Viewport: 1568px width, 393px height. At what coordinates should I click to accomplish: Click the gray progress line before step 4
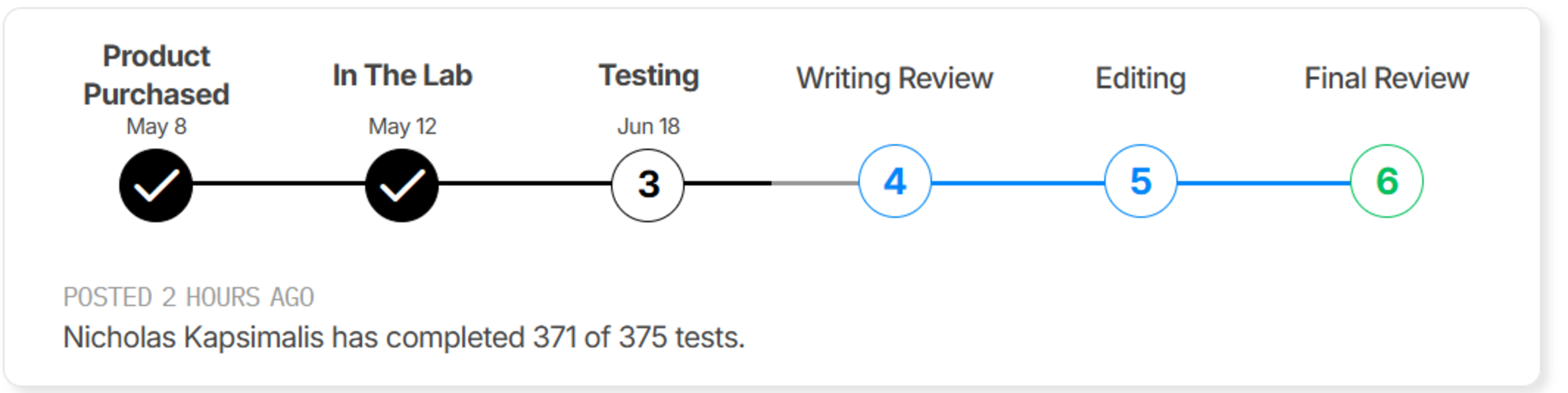tap(815, 182)
